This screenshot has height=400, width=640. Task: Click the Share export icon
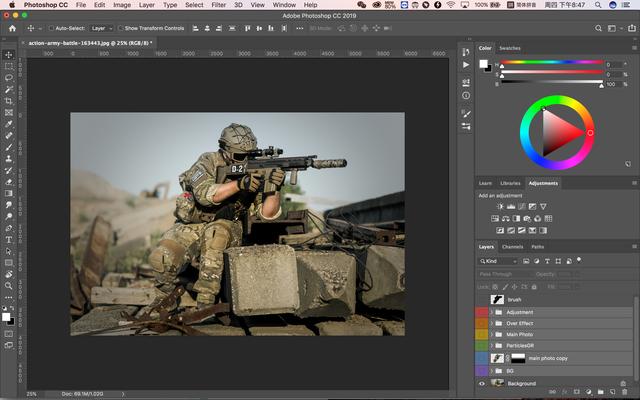tap(632, 28)
